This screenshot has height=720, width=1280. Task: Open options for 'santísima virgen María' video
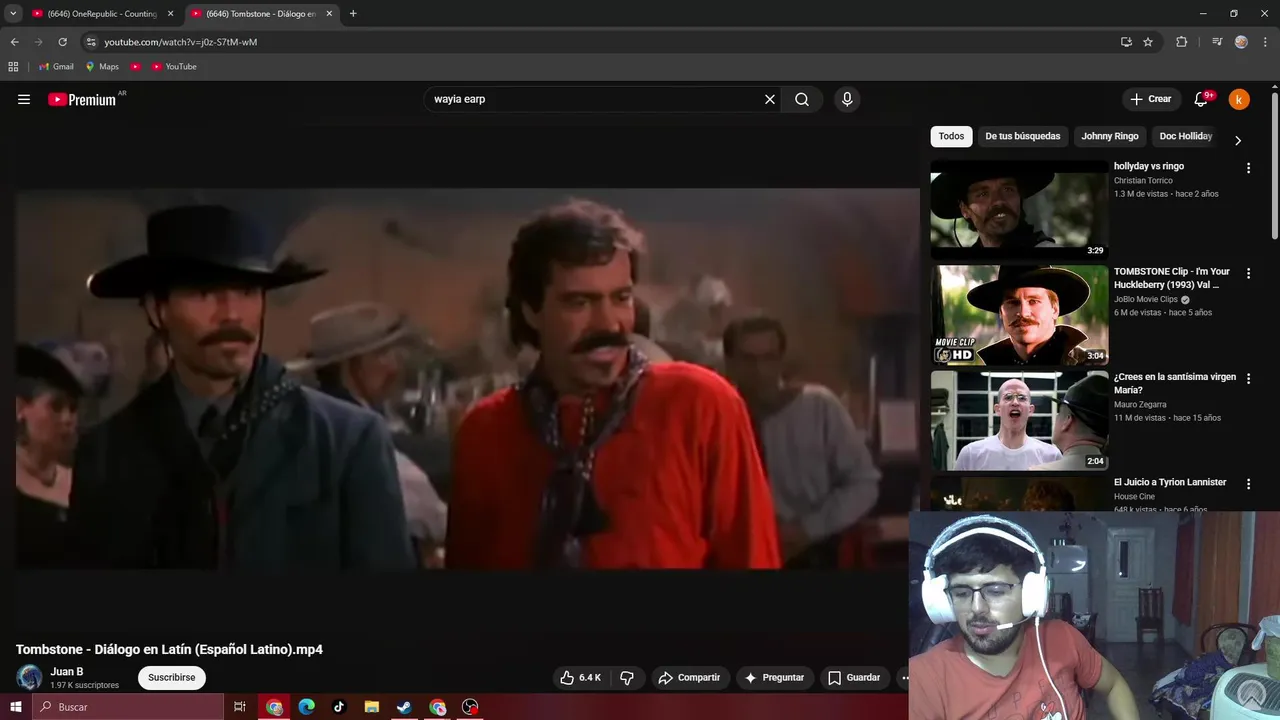click(x=1248, y=379)
